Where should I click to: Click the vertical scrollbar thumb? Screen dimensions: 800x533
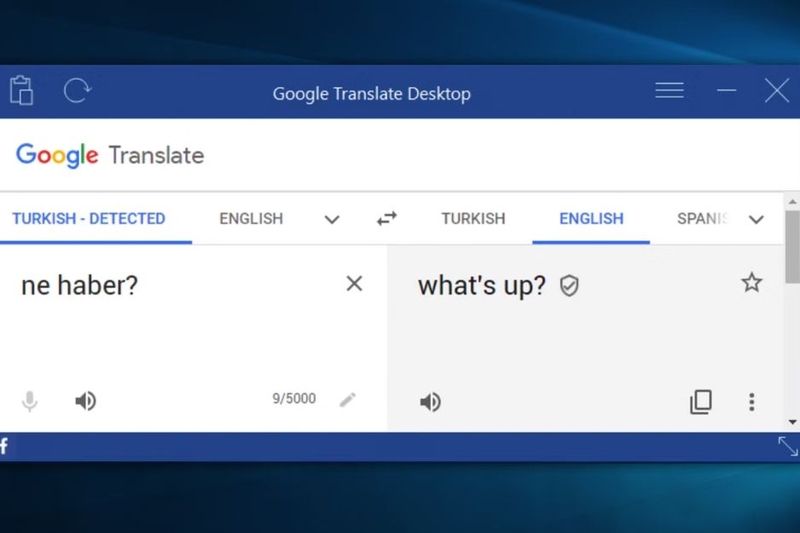click(792, 246)
